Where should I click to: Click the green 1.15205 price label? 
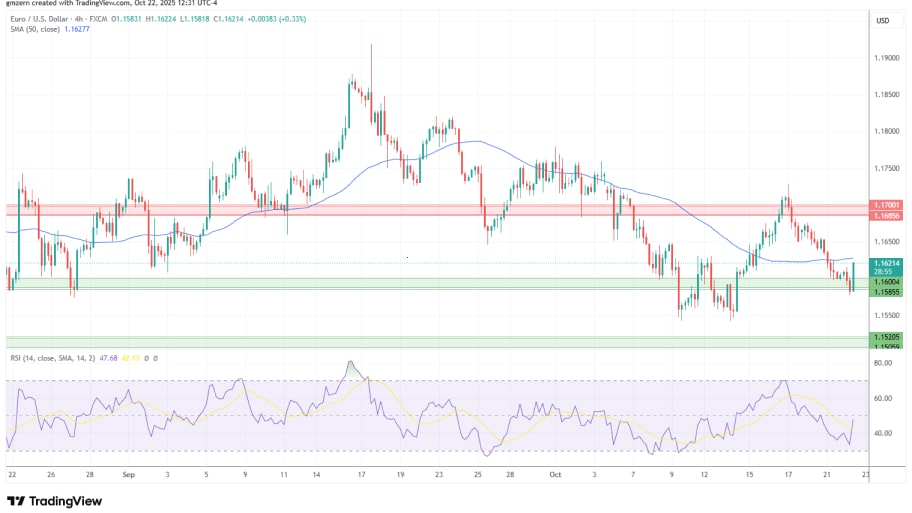(884, 337)
